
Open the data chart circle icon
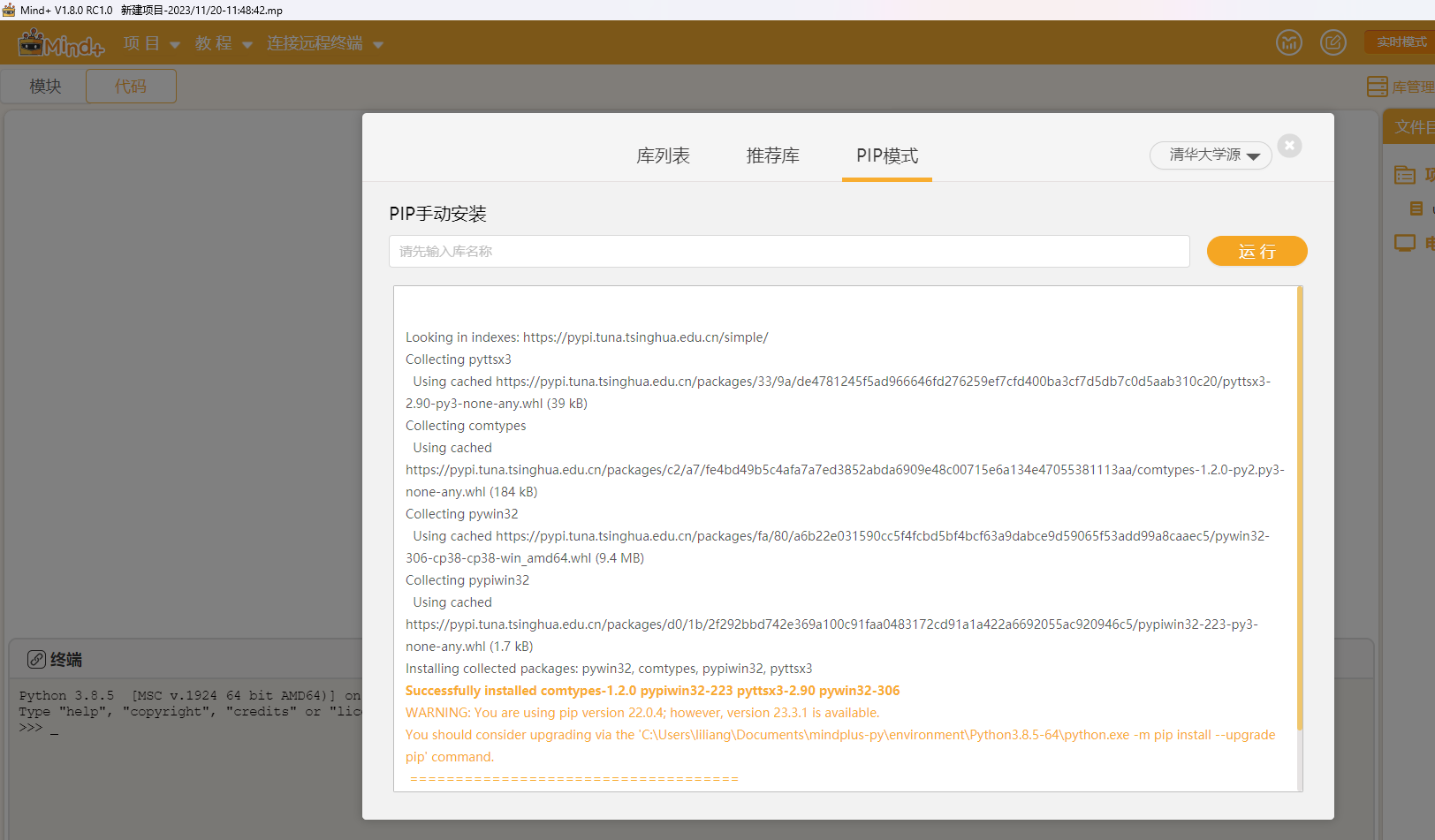[x=1289, y=42]
